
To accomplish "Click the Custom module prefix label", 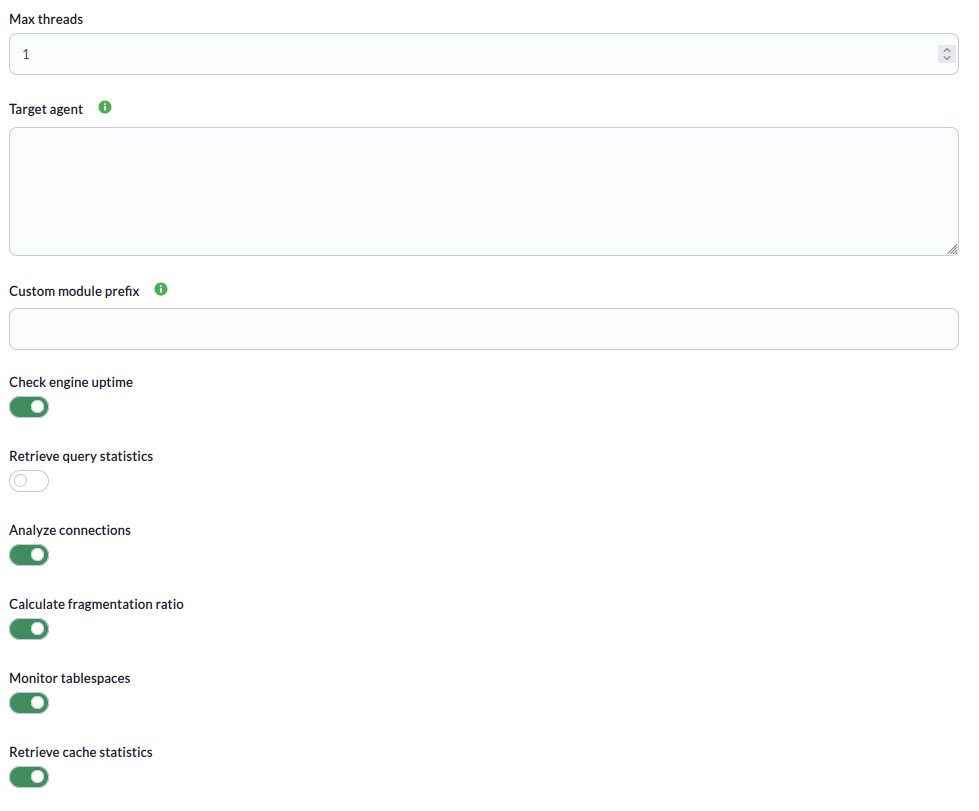I will pyautogui.click(x=74, y=292).
